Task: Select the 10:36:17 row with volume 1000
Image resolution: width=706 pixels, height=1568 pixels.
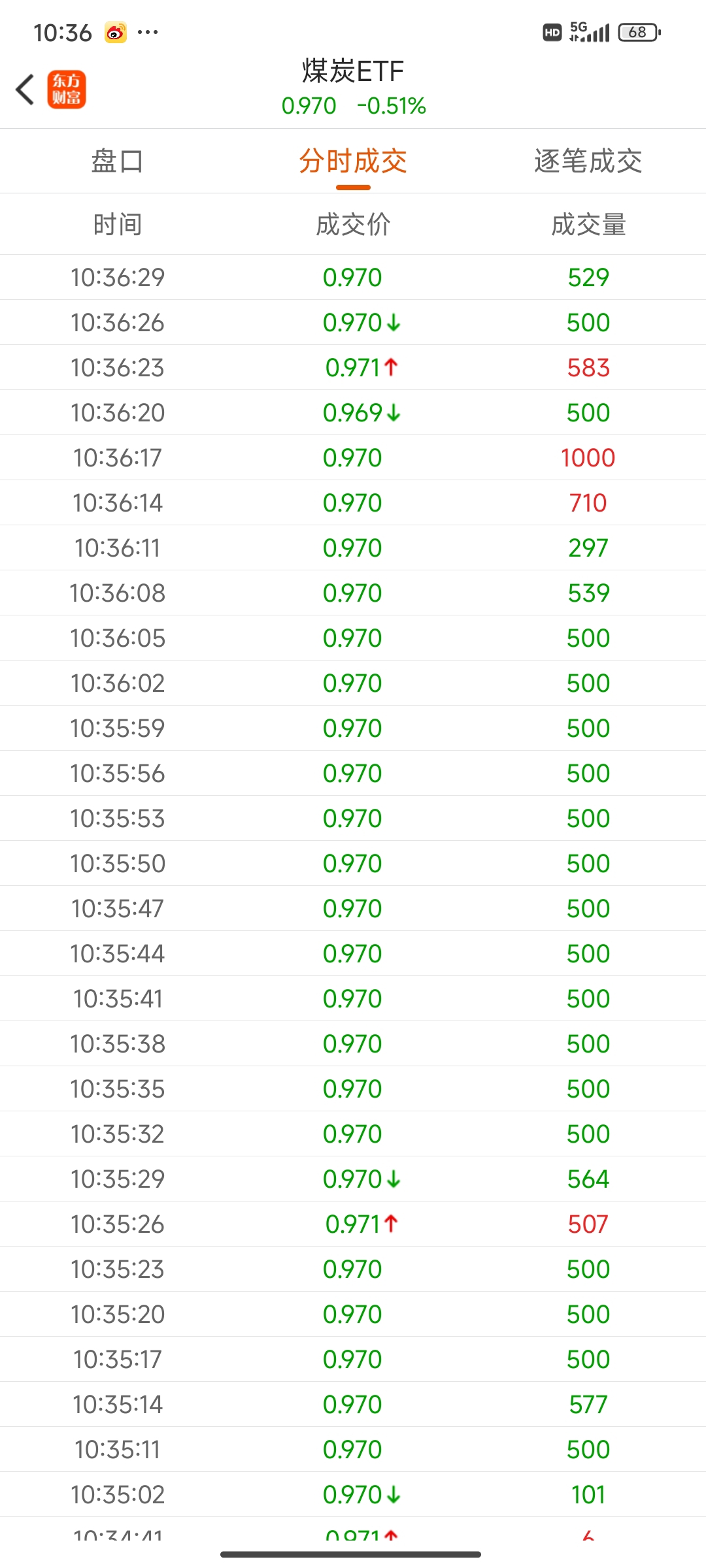Action: click(353, 457)
